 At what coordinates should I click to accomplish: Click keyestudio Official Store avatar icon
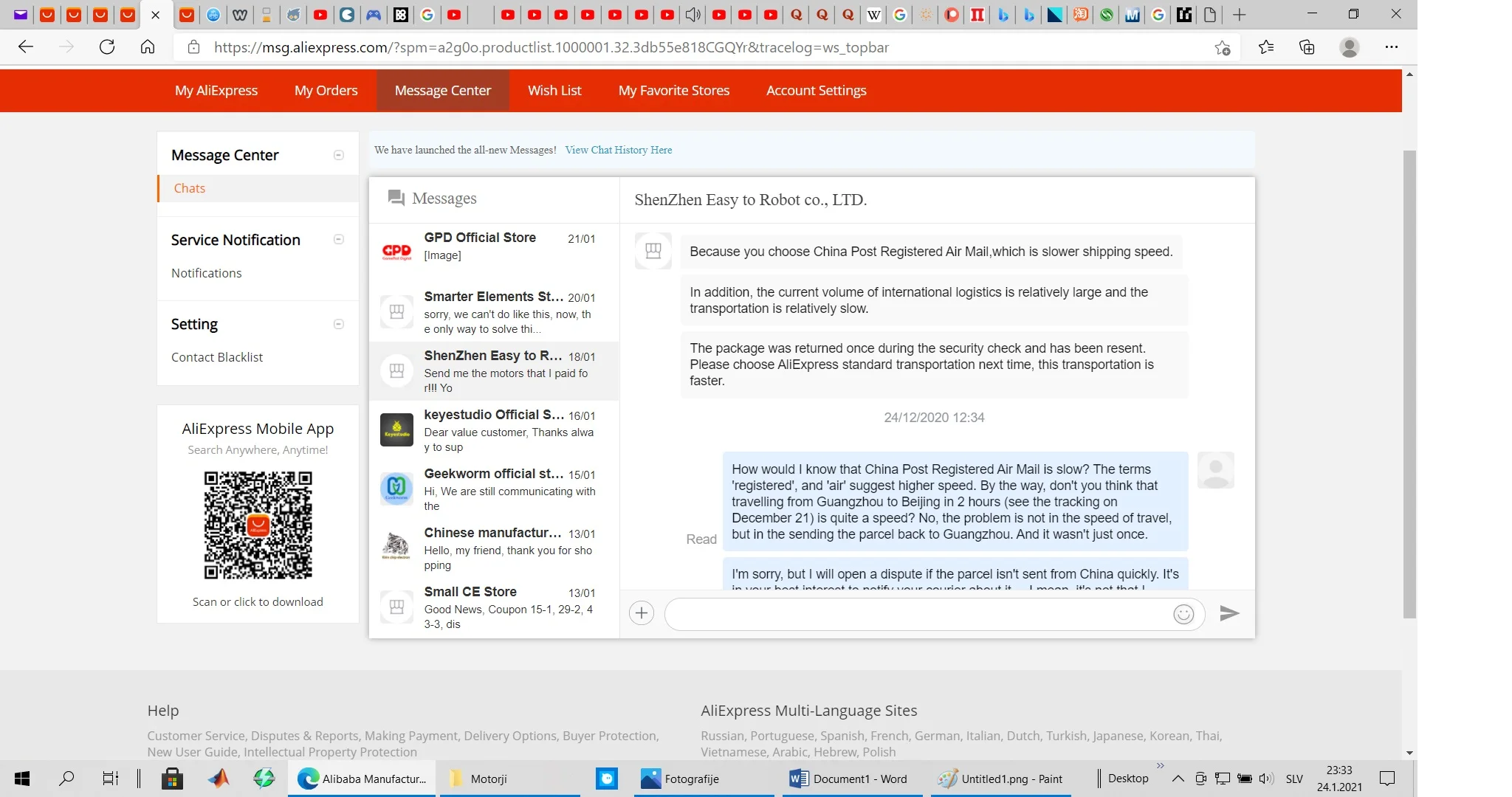point(396,429)
